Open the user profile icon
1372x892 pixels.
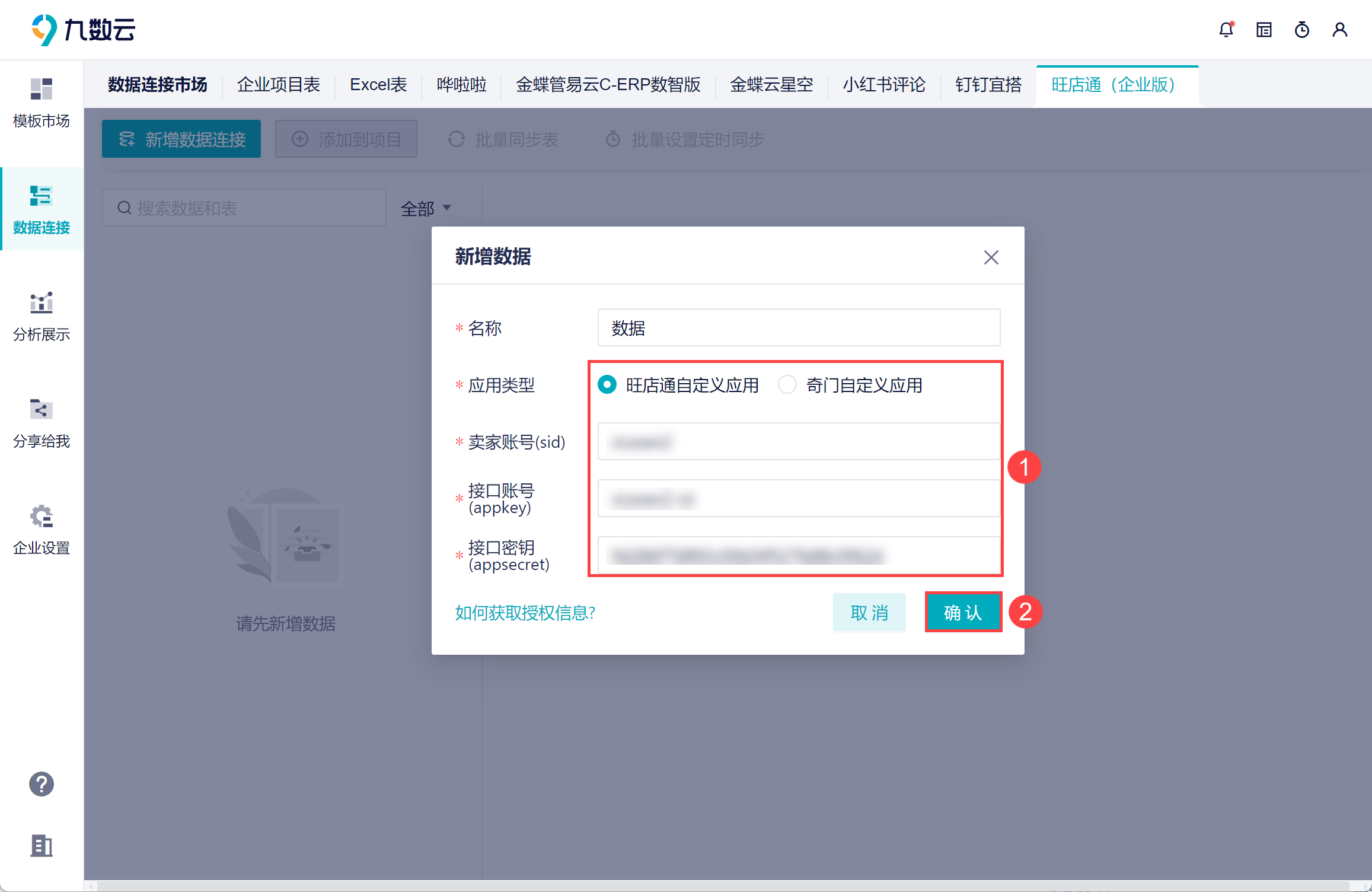point(1339,30)
